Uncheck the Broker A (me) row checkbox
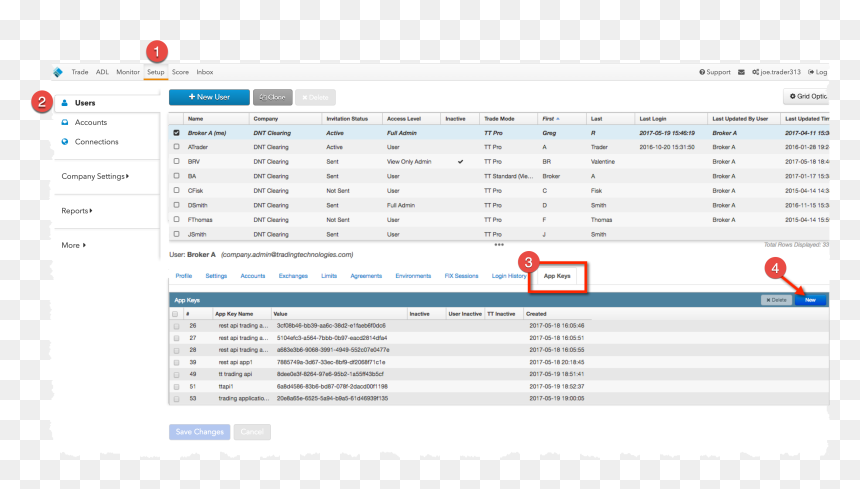The image size is (860, 489). pos(176,133)
